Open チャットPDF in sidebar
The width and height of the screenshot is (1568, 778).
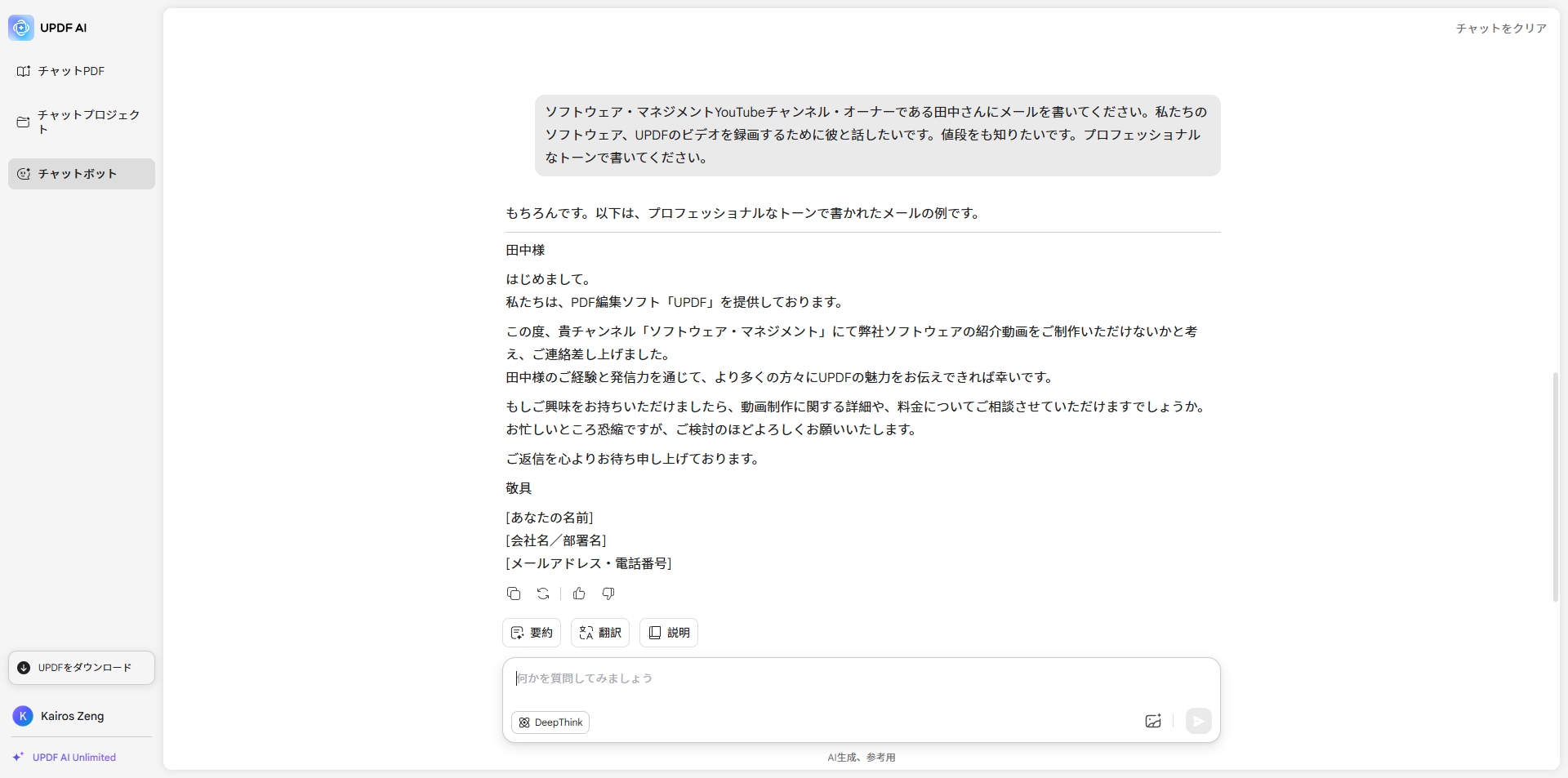pos(82,71)
